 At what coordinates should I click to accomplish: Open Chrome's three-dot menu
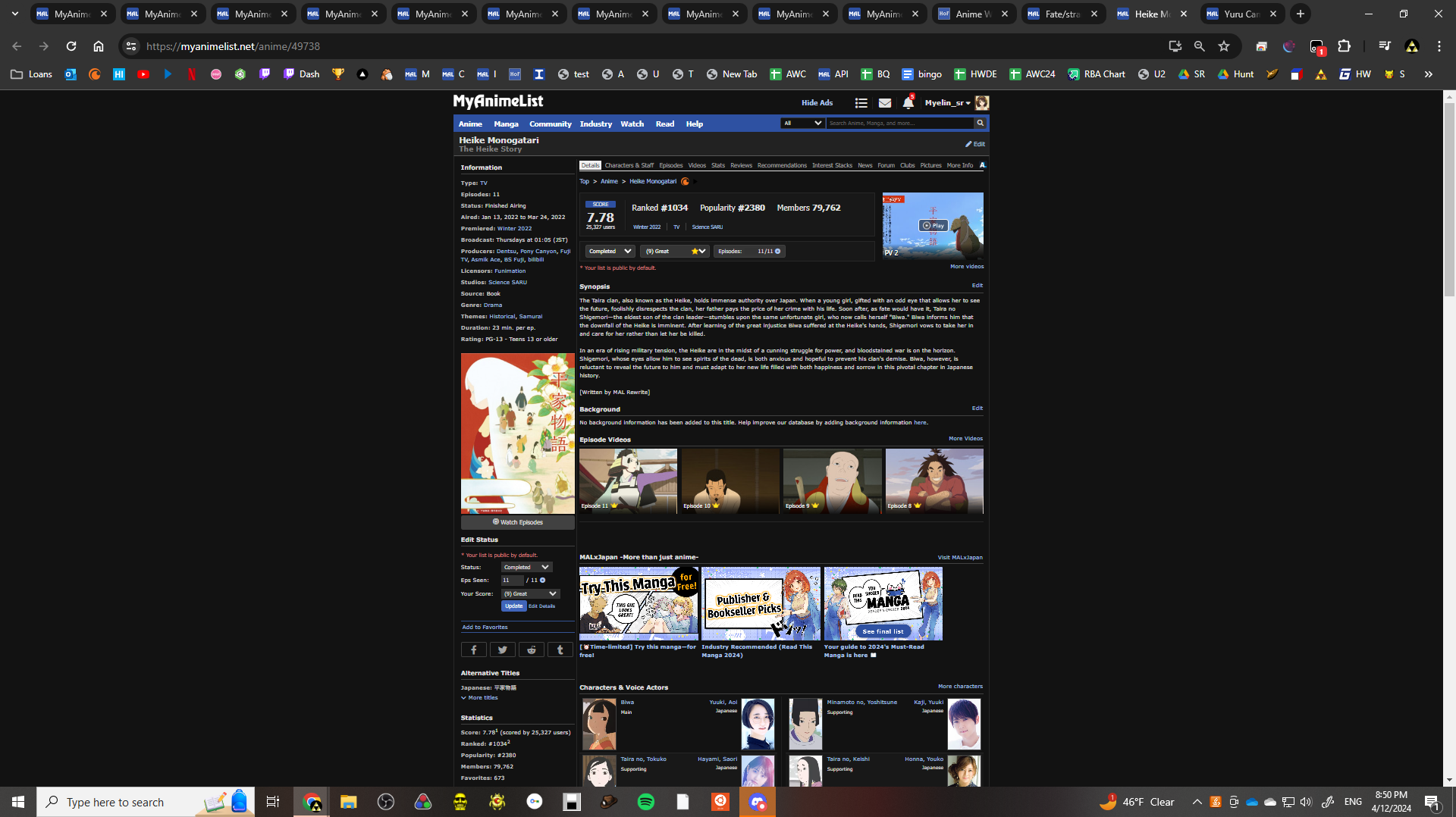point(1439,46)
